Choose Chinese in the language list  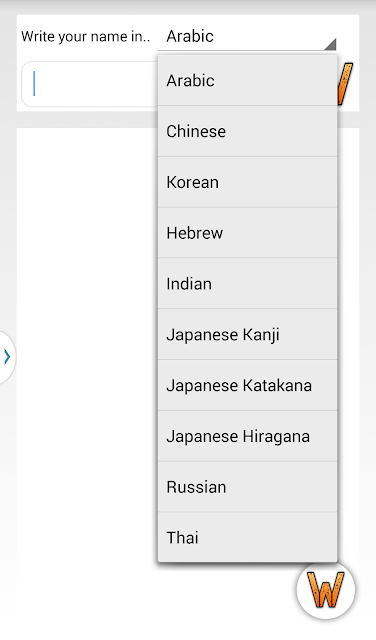coord(247,131)
